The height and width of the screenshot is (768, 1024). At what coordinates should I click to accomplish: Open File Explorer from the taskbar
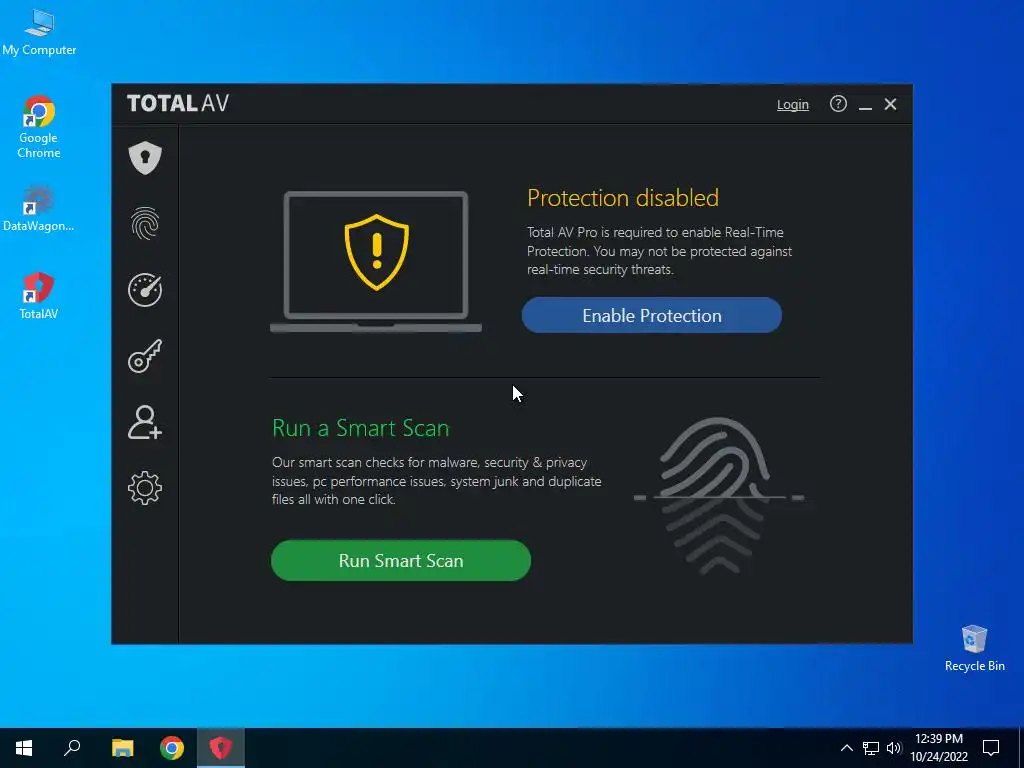click(122, 748)
